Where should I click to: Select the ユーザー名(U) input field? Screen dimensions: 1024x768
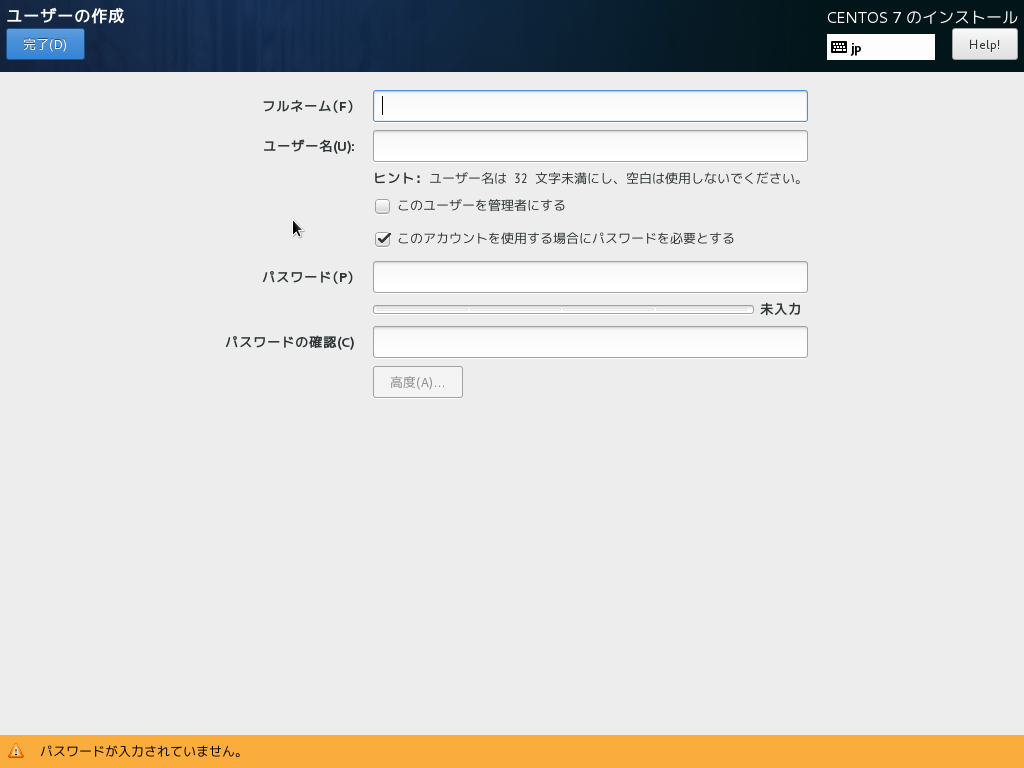pyautogui.click(x=590, y=145)
